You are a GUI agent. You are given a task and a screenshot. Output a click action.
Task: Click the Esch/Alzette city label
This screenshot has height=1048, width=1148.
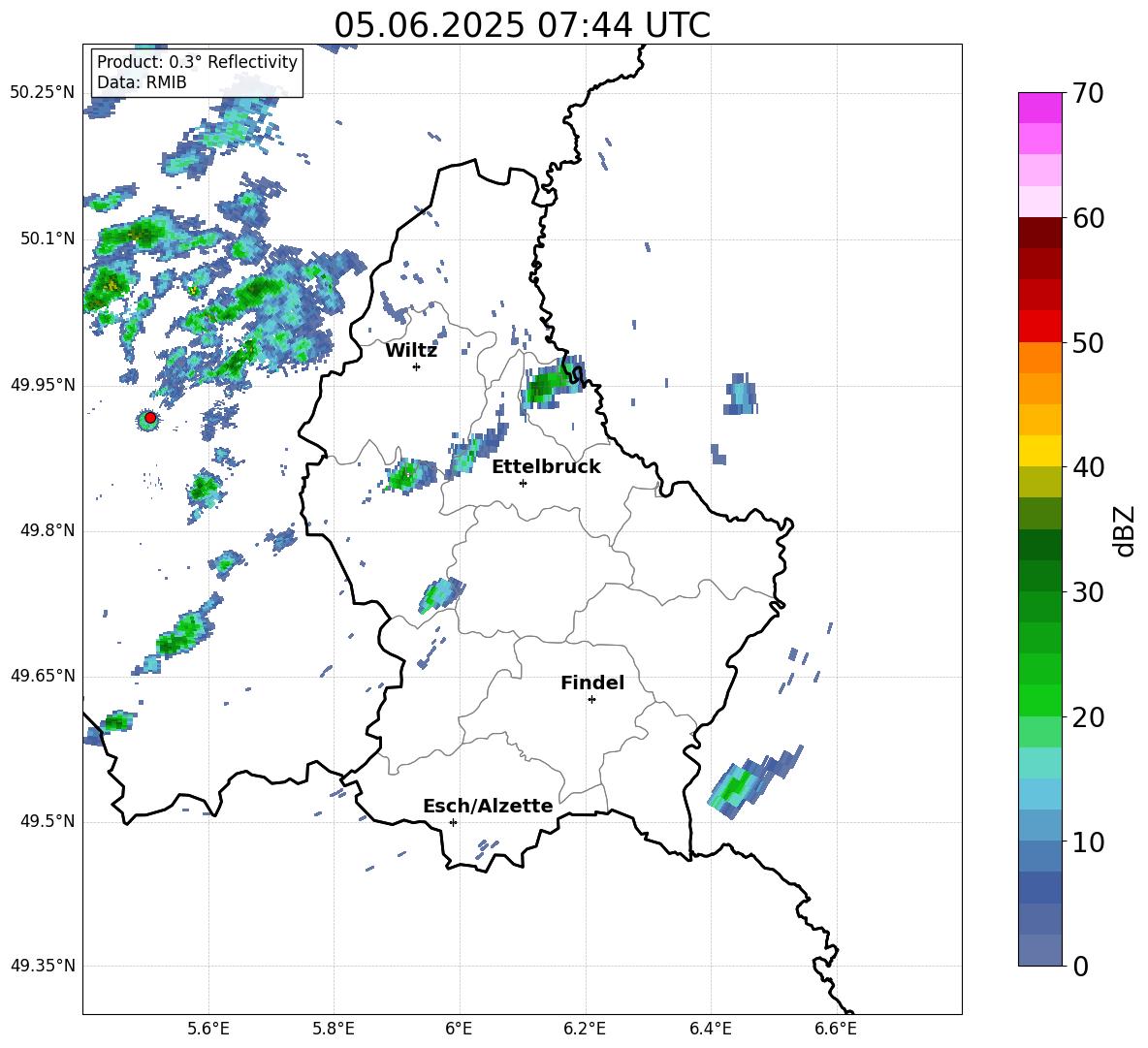[488, 806]
